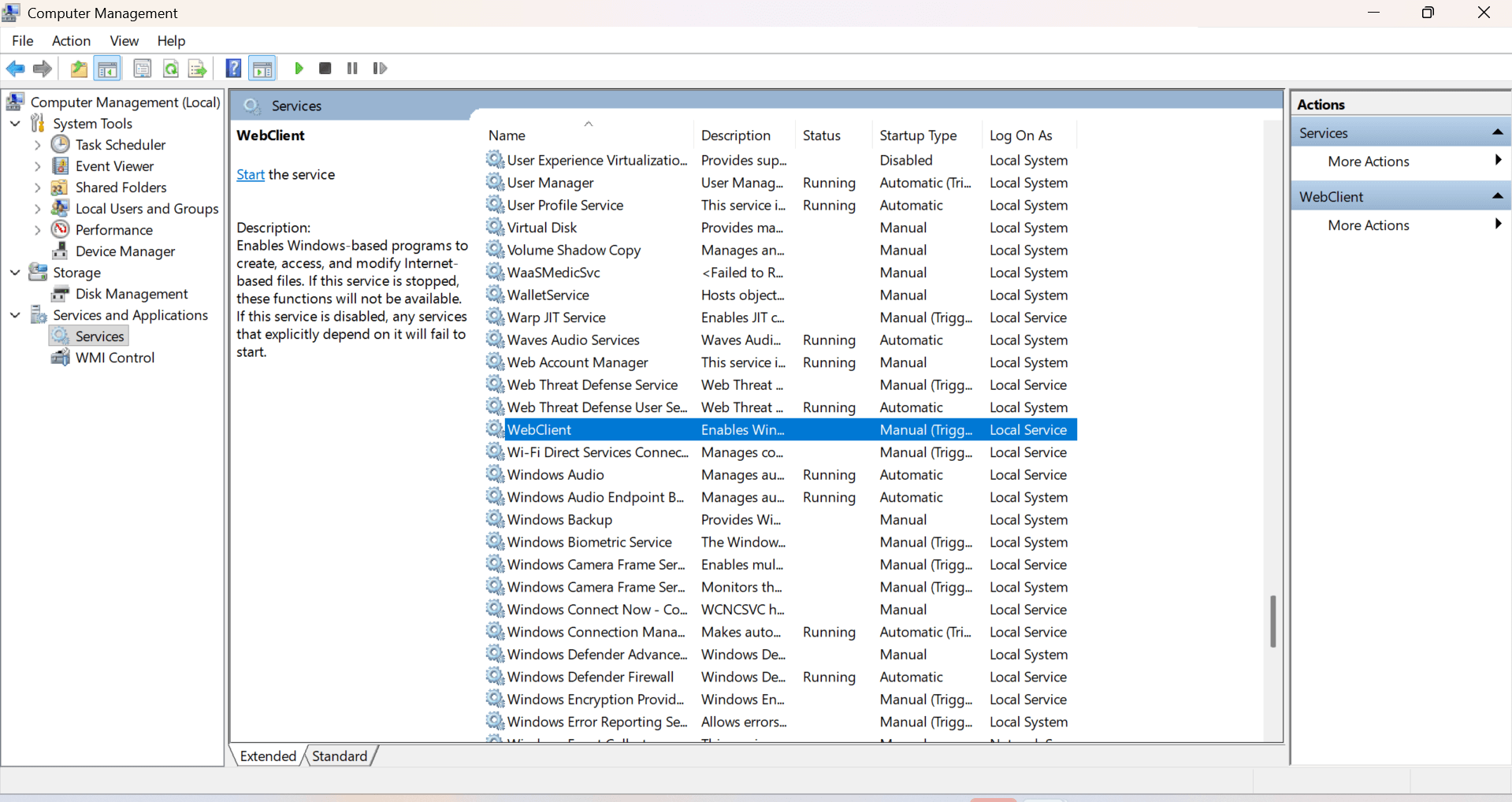Click the Help icon in the toolbar

[233, 69]
